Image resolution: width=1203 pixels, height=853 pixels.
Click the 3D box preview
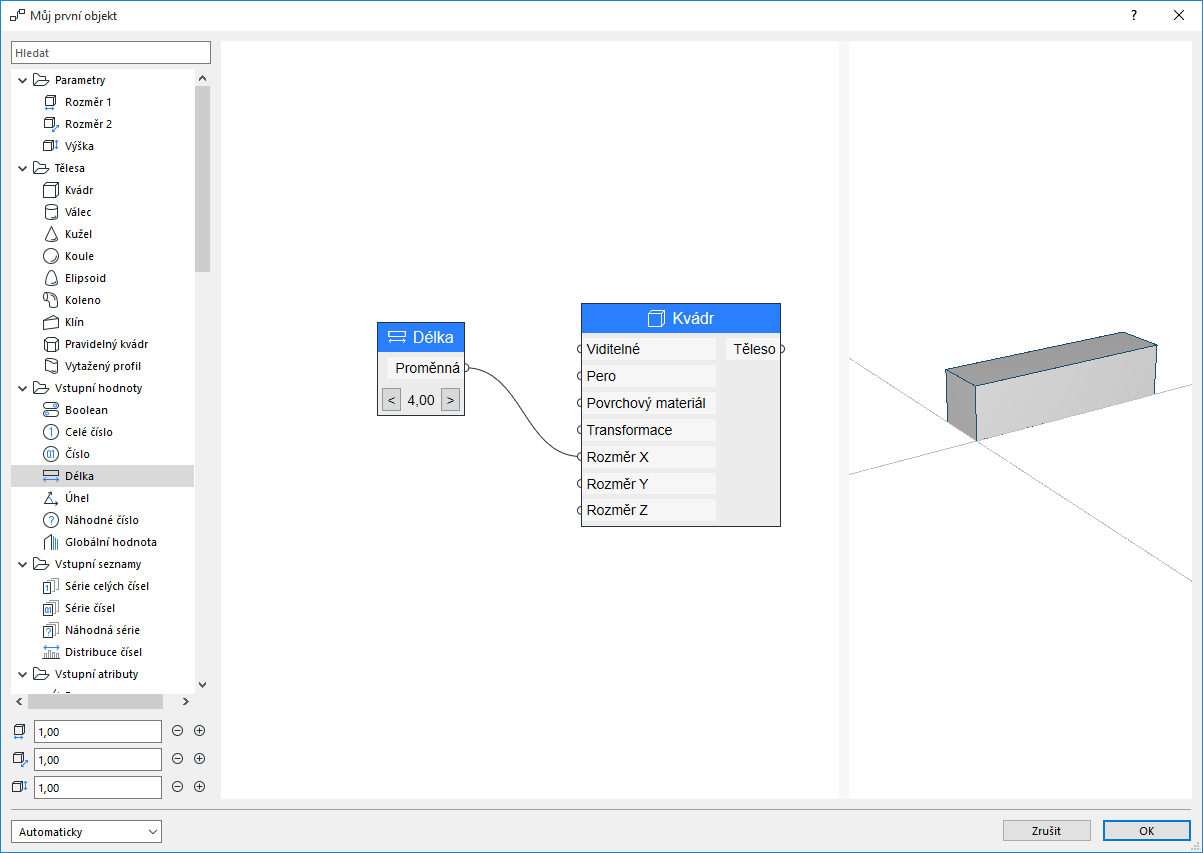1051,386
